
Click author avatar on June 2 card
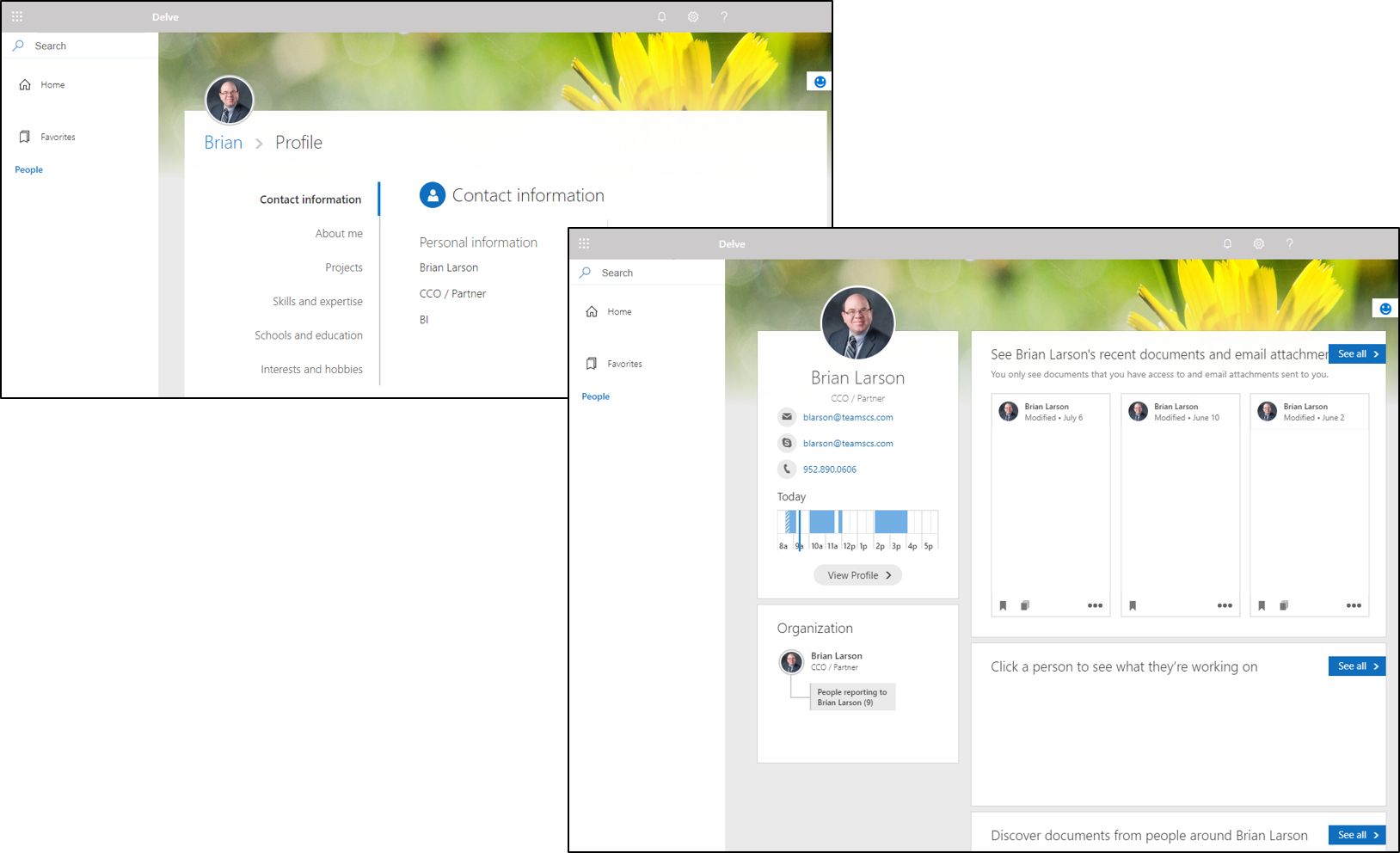coord(1268,411)
